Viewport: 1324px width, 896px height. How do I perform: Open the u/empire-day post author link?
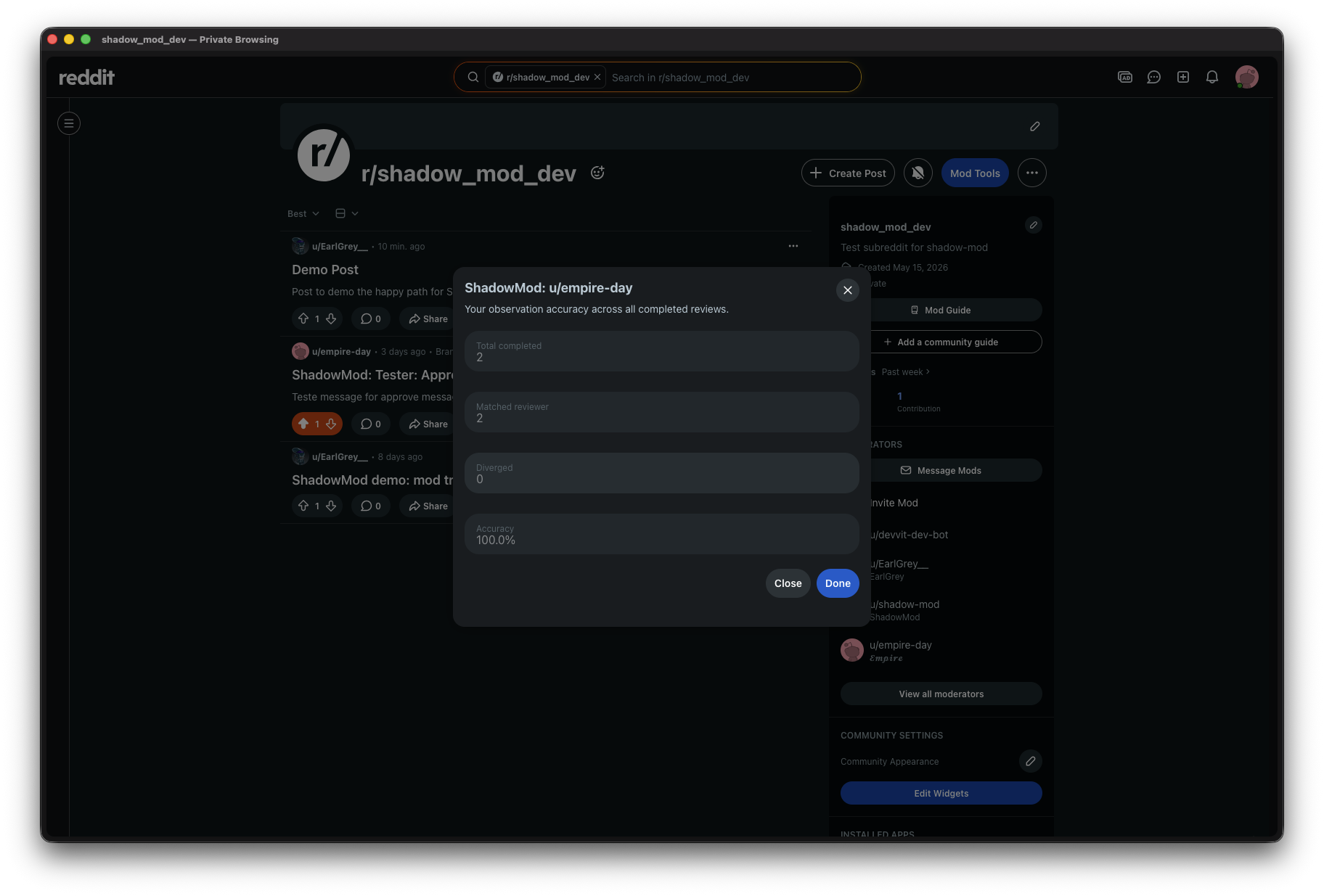tap(341, 352)
